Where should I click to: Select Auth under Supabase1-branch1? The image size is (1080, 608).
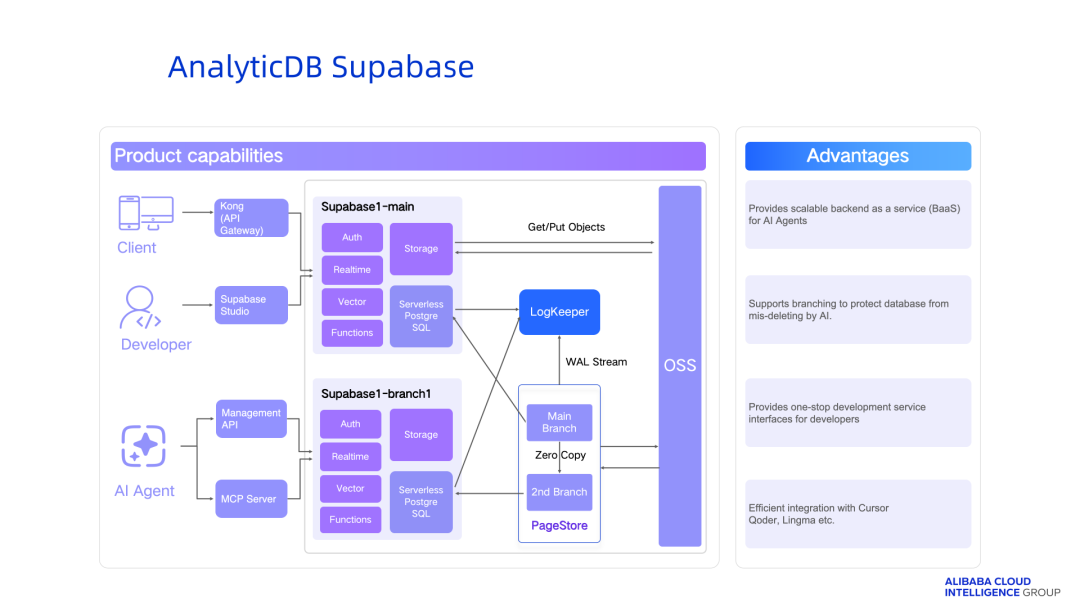351,424
